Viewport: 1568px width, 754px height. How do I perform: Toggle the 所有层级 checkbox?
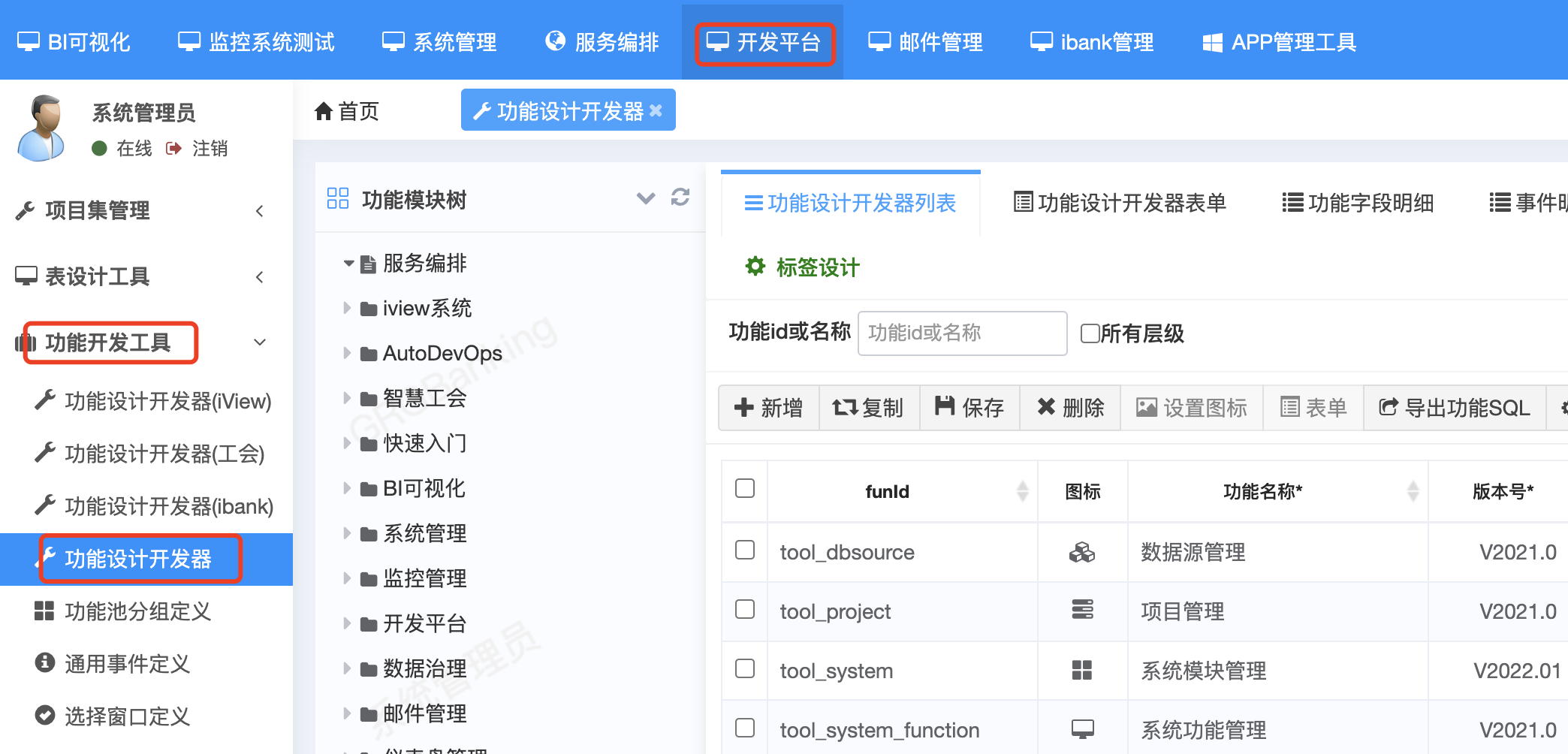(1090, 333)
